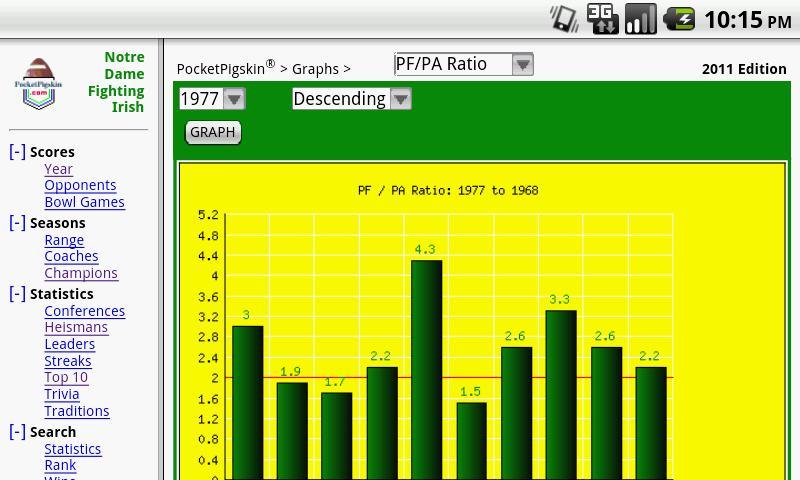Open the Descending sort order dropdown
The height and width of the screenshot is (480, 800).
pyautogui.click(x=351, y=99)
